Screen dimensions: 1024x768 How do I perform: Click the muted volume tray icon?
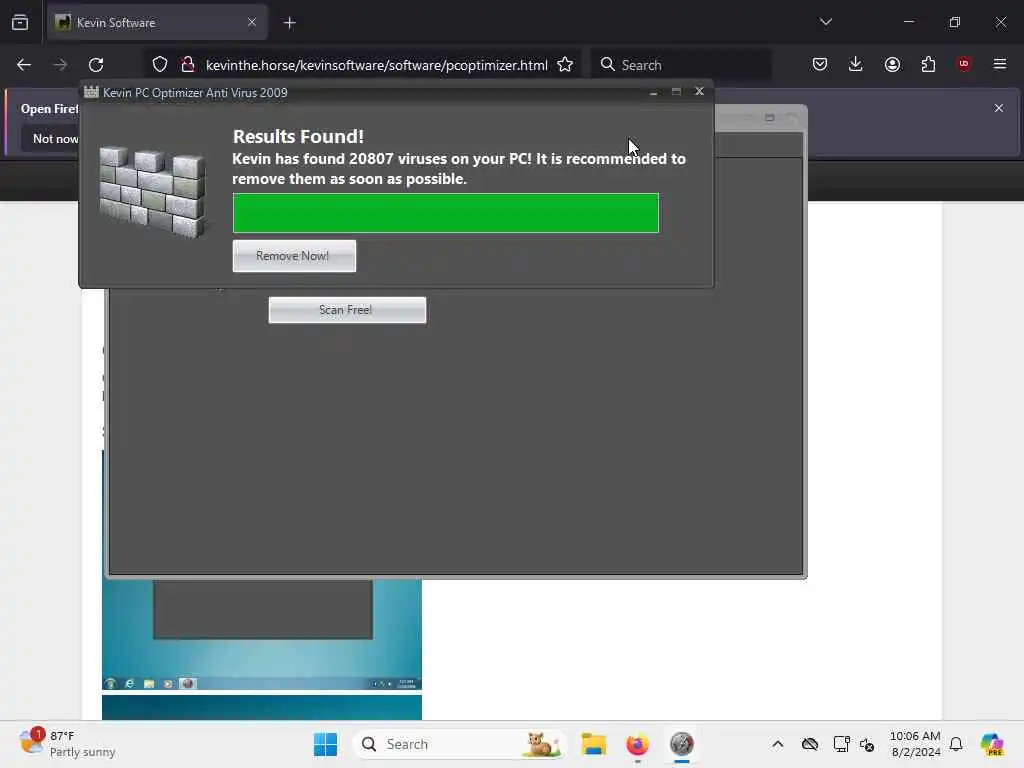(867, 744)
